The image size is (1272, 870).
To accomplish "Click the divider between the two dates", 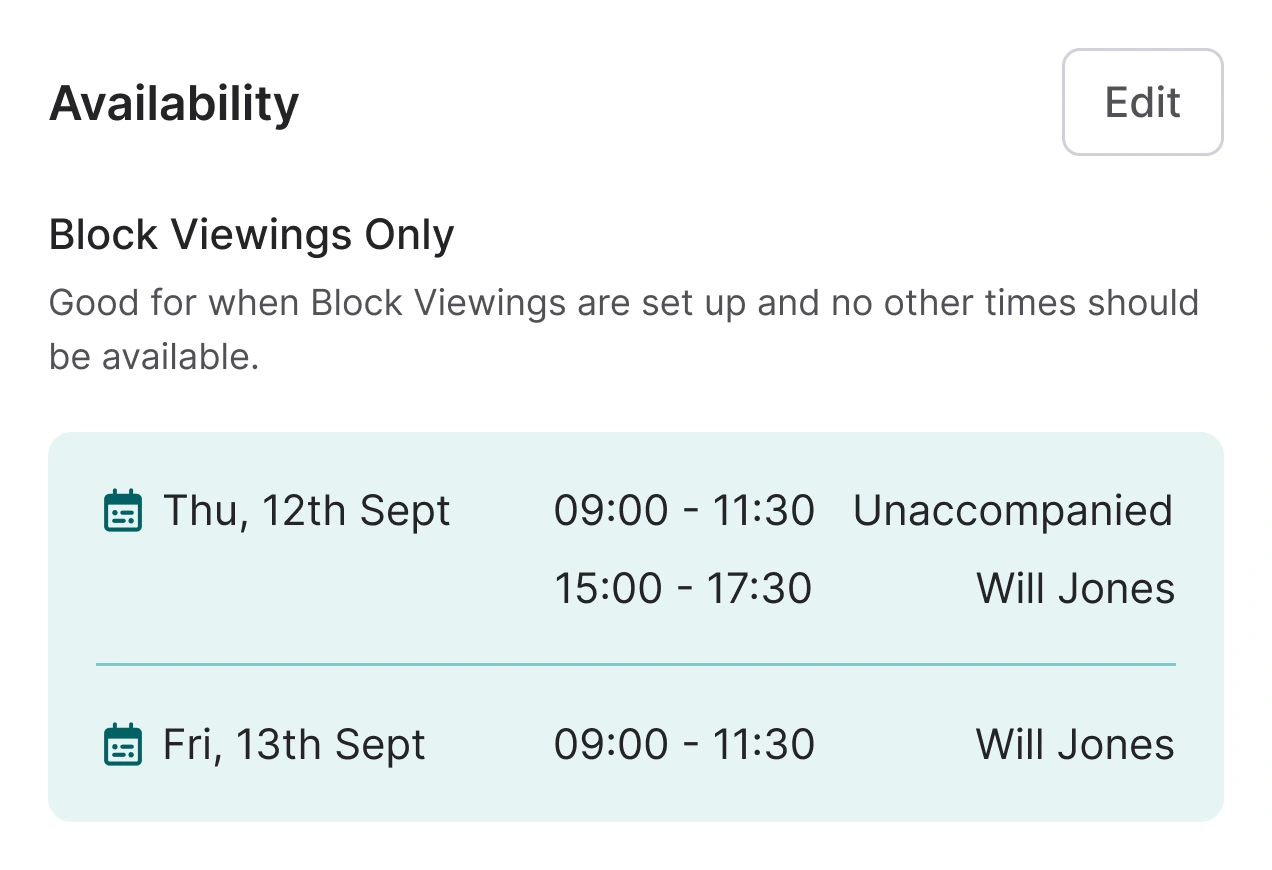I will point(636,665).
